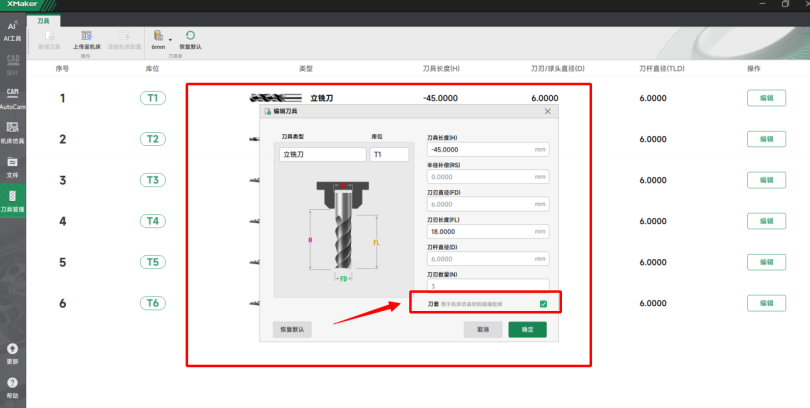Switch to the 刀具 tab
The height and width of the screenshot is (408, 810).
45,20
